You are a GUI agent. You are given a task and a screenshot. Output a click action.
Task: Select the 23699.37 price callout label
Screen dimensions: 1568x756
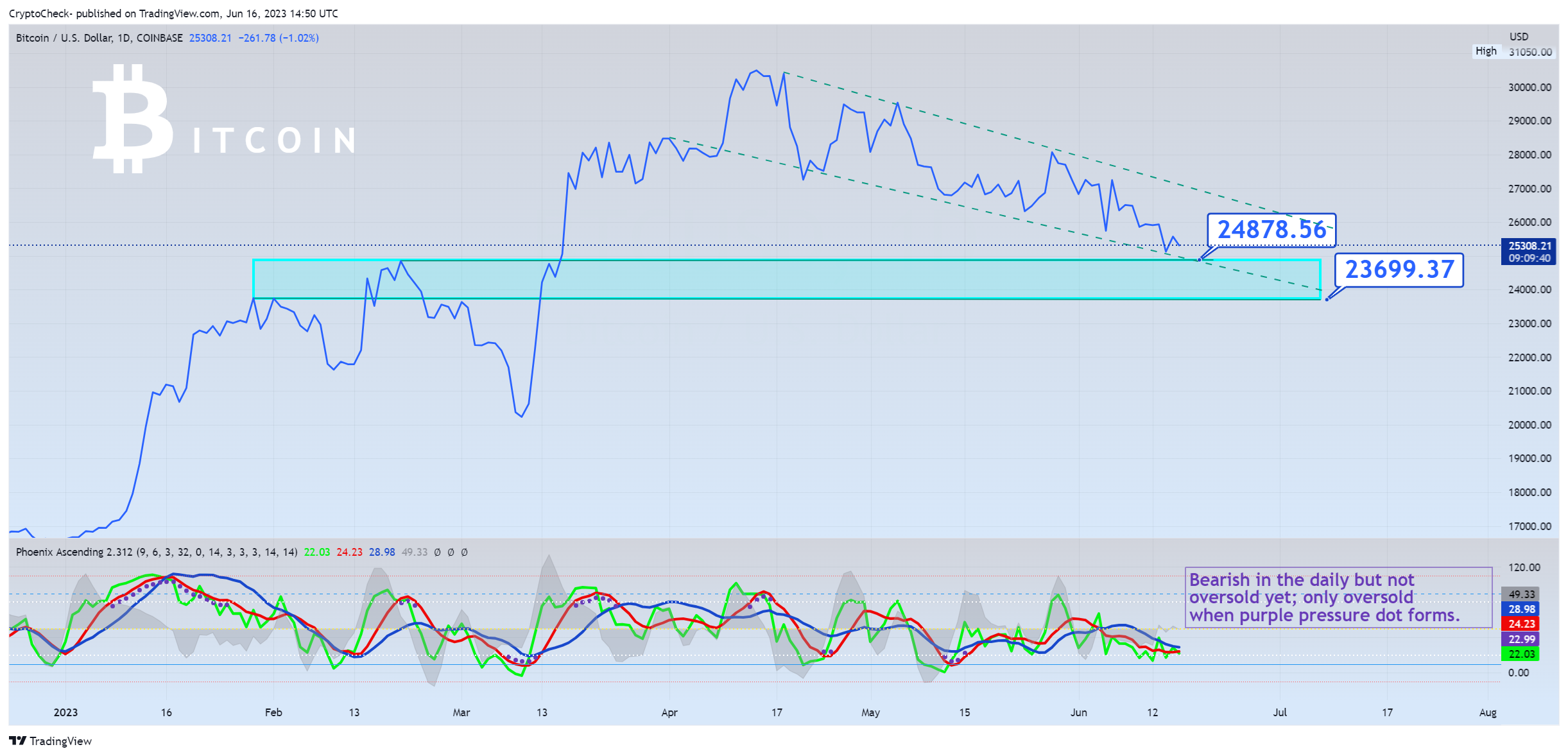(x=1399, y=270)
